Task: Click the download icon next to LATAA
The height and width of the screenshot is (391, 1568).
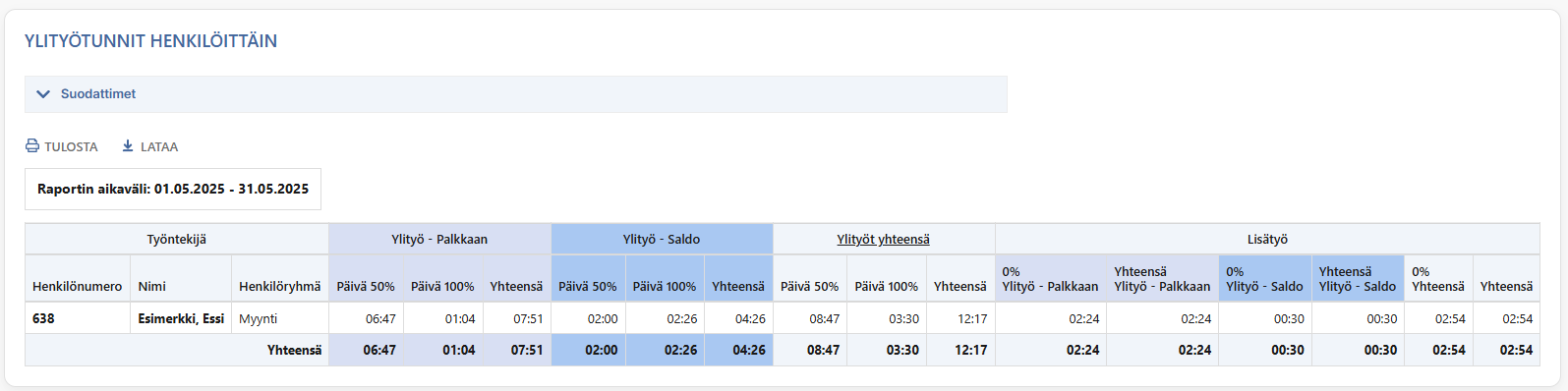Action: pyautogui.click(x=128, y=146)
